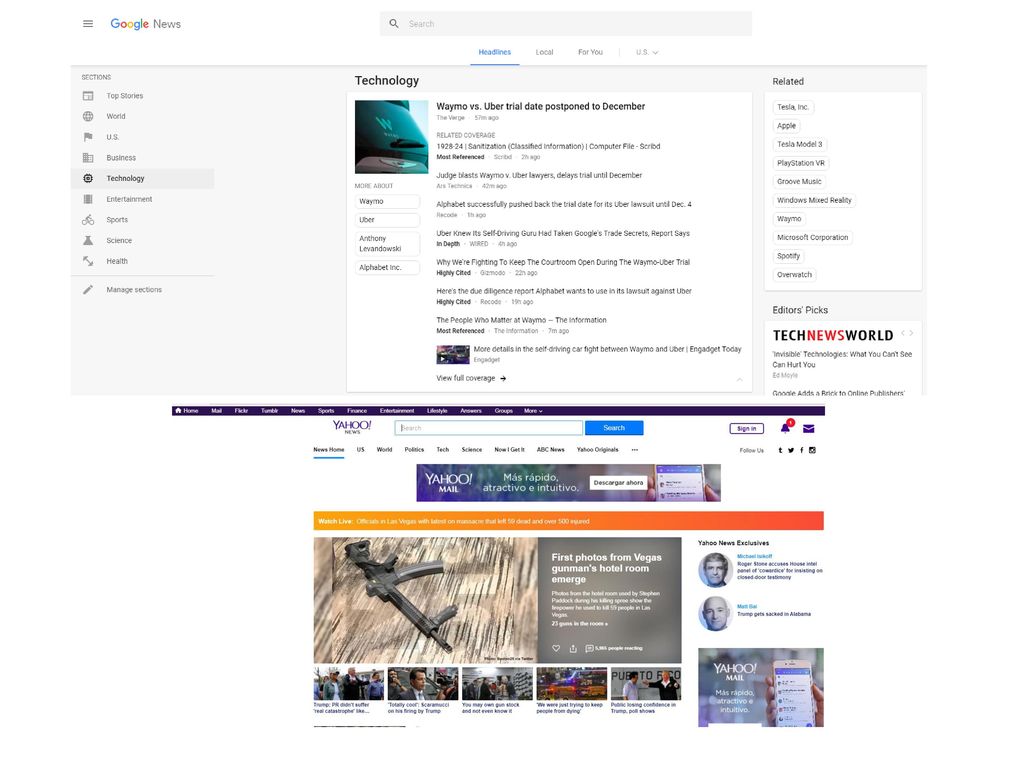Open the Waymo vs. Uber trial headline
This screenshot has height=768, width=1024.
pos(541,106)
